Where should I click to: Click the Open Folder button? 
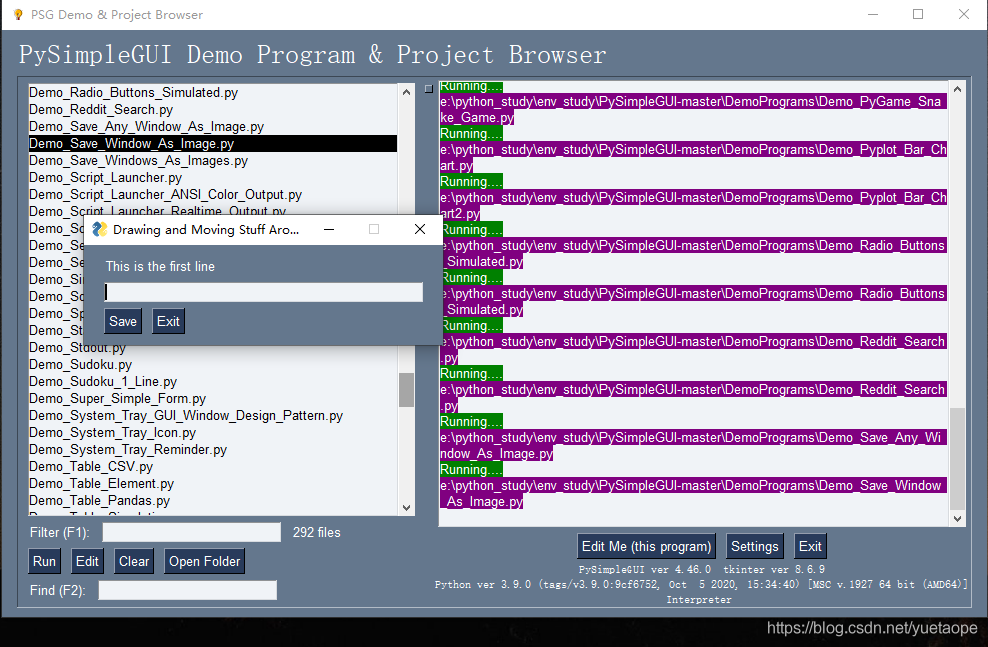tap(204, 561)
